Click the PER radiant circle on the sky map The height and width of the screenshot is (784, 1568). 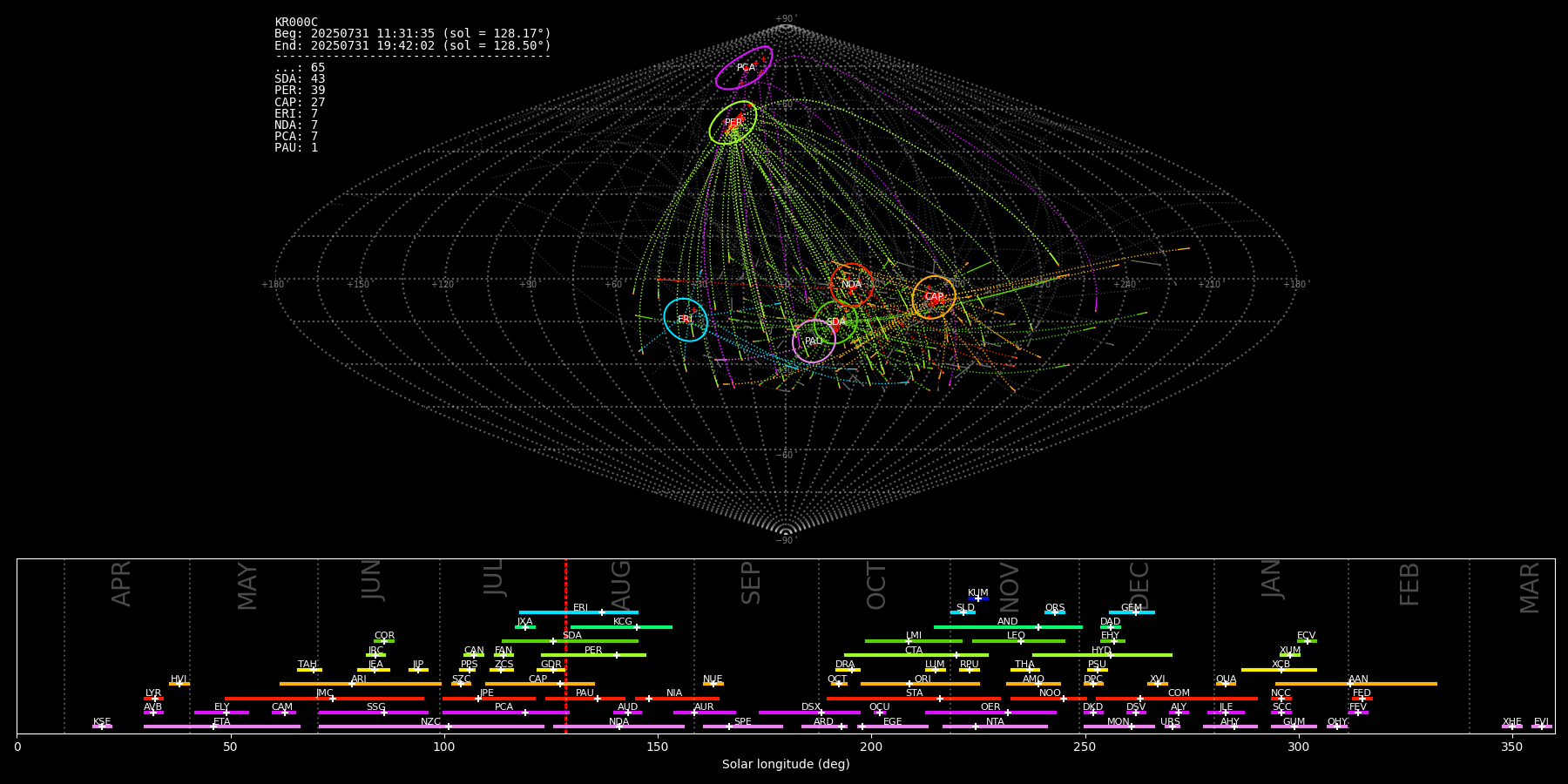tap(733, 123)
